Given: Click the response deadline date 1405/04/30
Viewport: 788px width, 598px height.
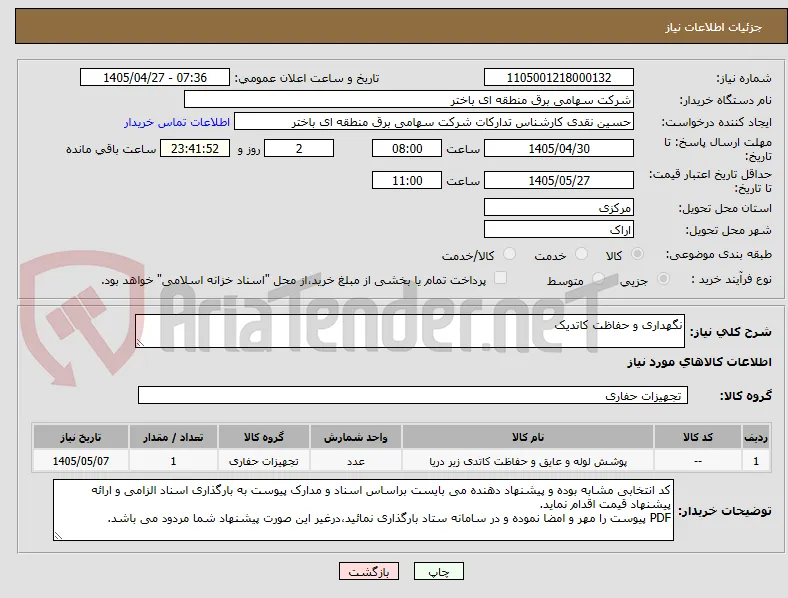Looking at the screenshot, I should [x=559, y=148].
